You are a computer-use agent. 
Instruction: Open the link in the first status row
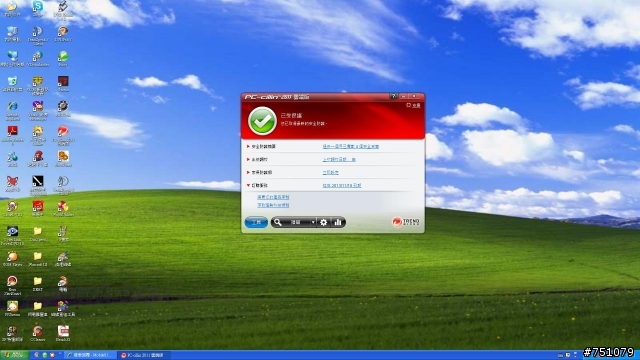tap(351, 146)
